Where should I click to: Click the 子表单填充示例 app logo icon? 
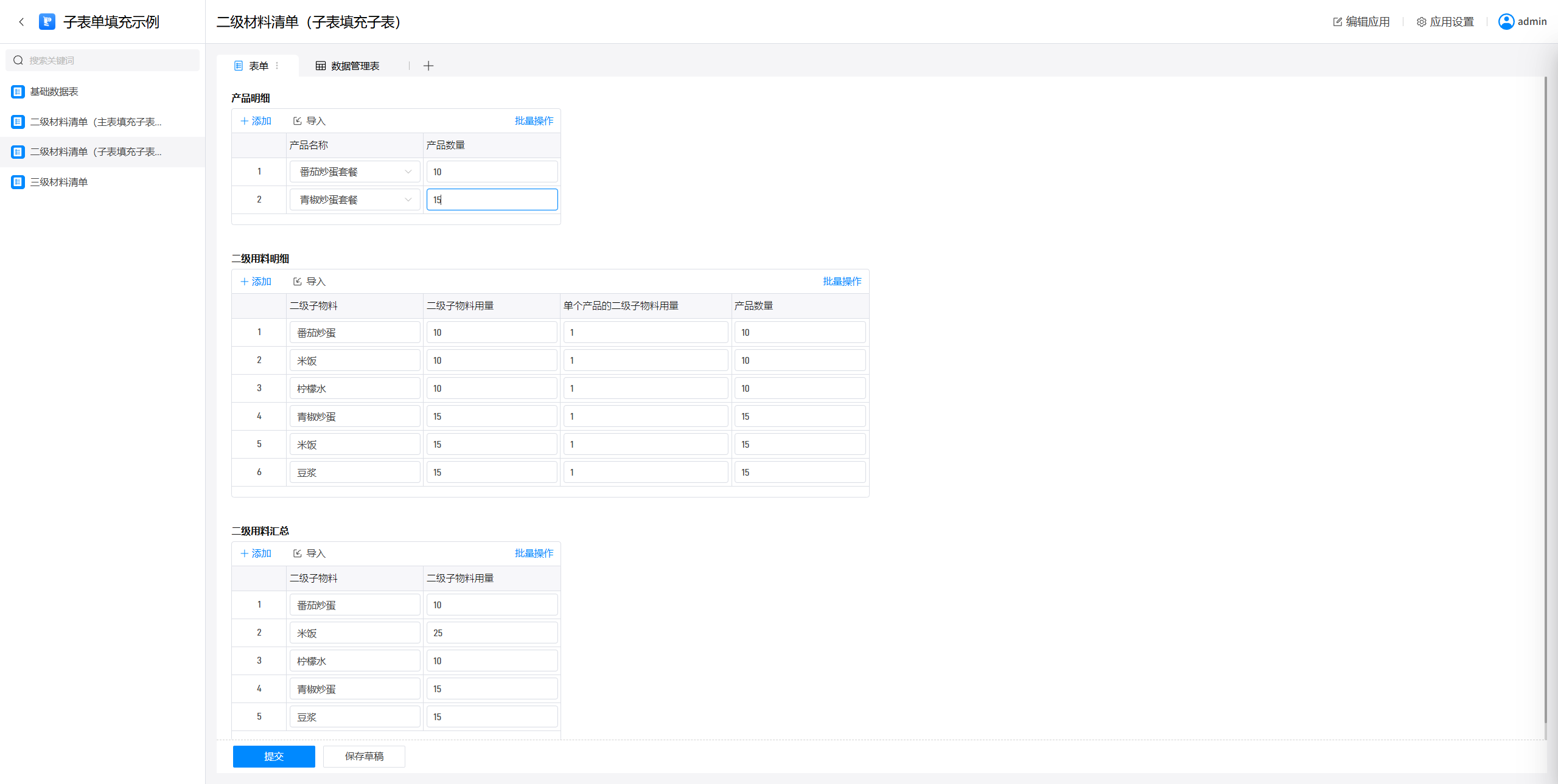point(47,22)
